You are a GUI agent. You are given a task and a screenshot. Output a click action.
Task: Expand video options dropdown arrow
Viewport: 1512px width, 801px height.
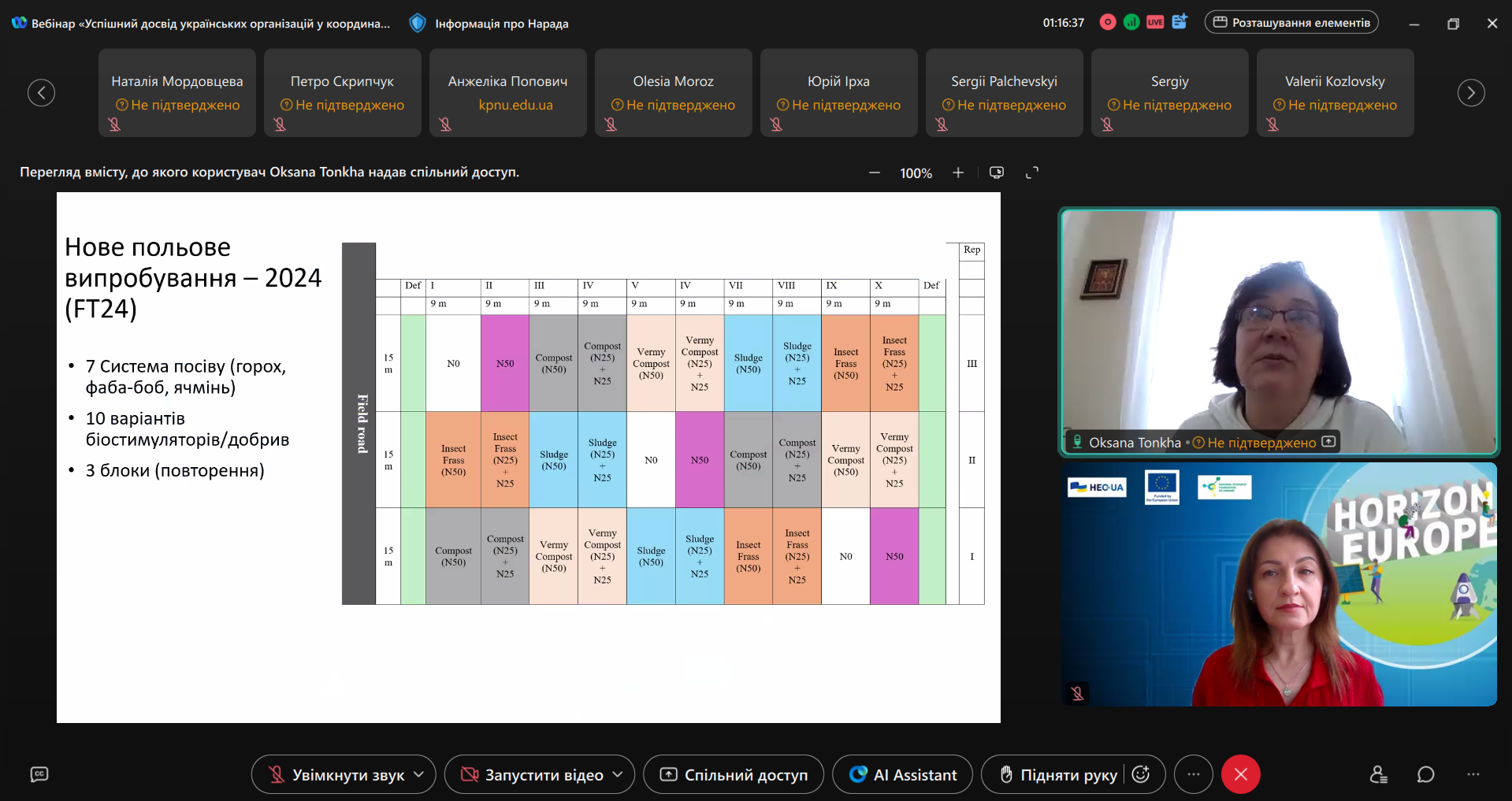(618, 775)
